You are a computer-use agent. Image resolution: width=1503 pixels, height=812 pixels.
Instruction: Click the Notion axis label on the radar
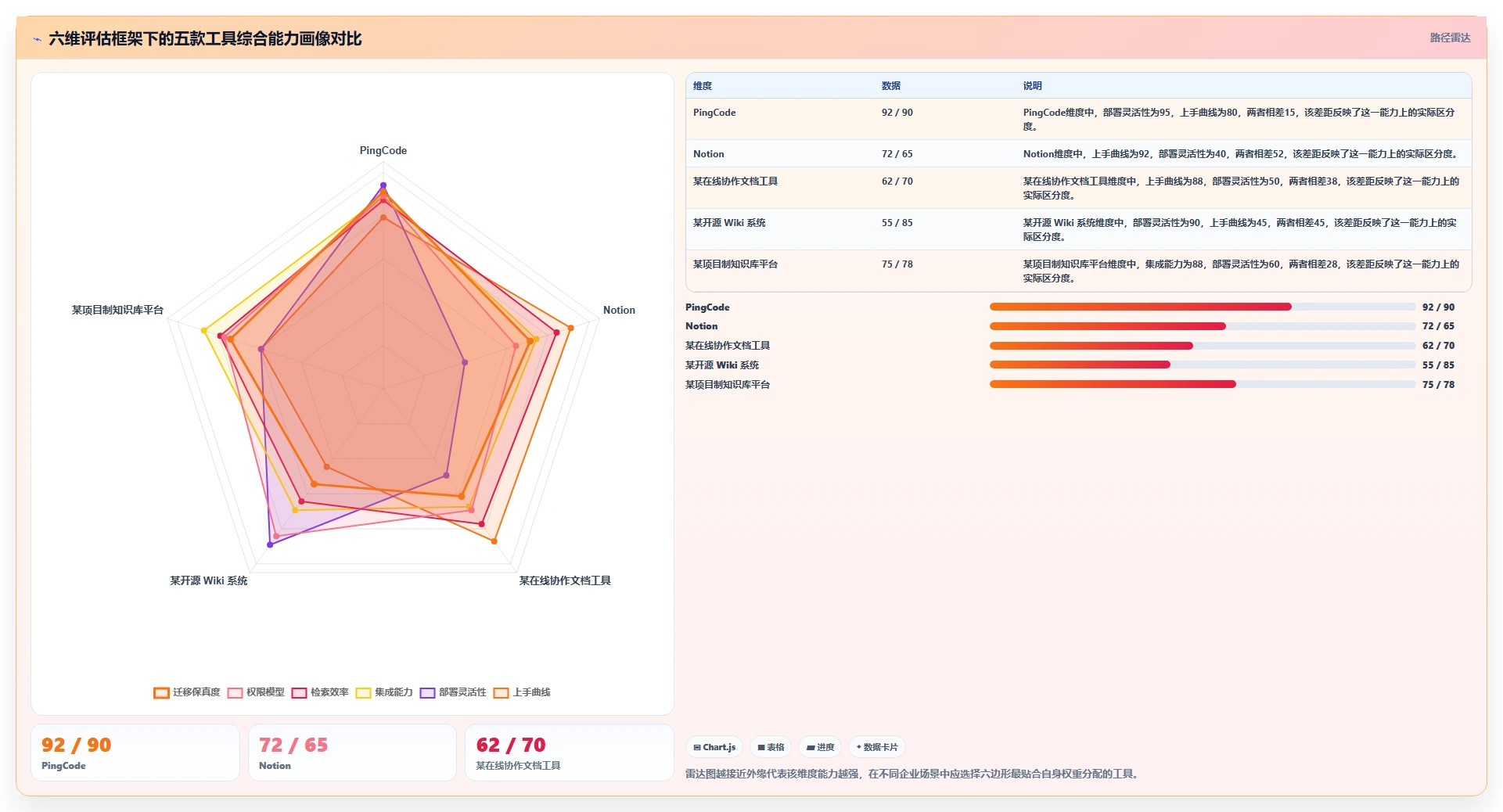coord(619,310)
